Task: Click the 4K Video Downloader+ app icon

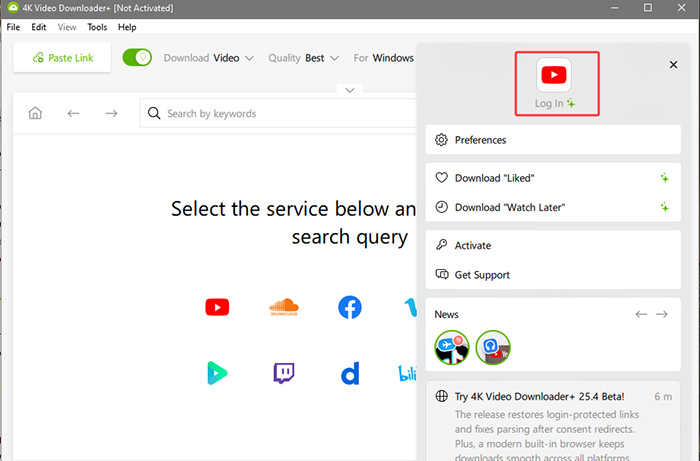Action: tap(13, 8)
